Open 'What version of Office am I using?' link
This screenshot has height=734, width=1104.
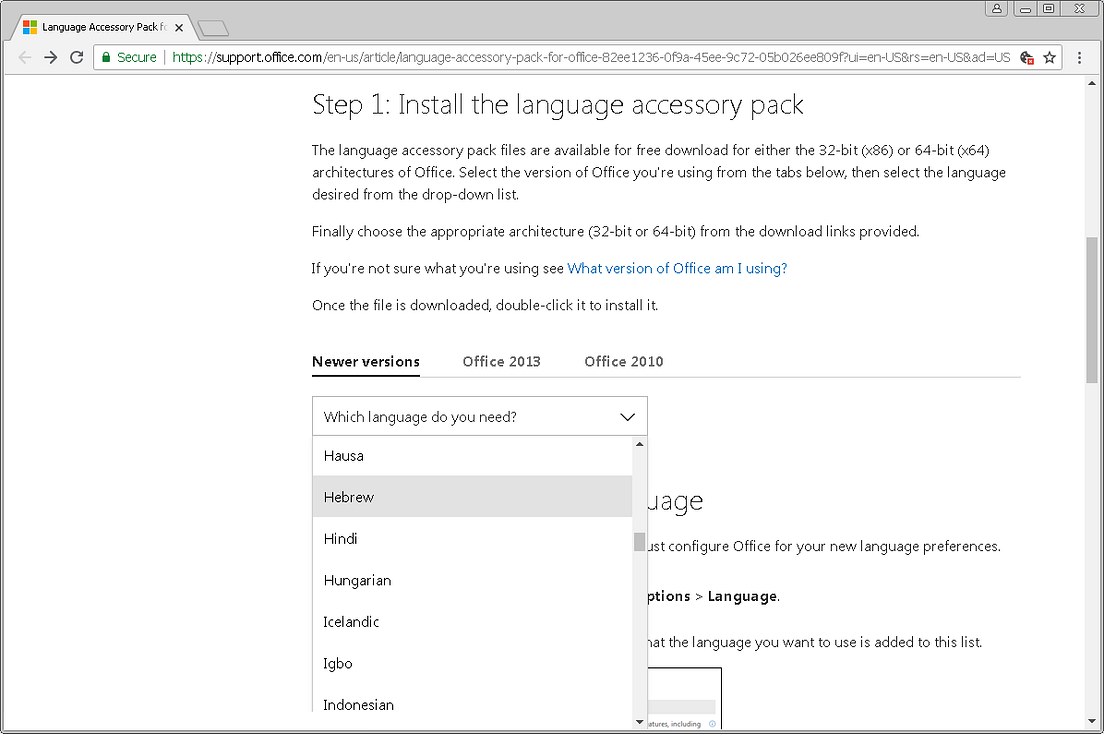click(x=677, y=268)
